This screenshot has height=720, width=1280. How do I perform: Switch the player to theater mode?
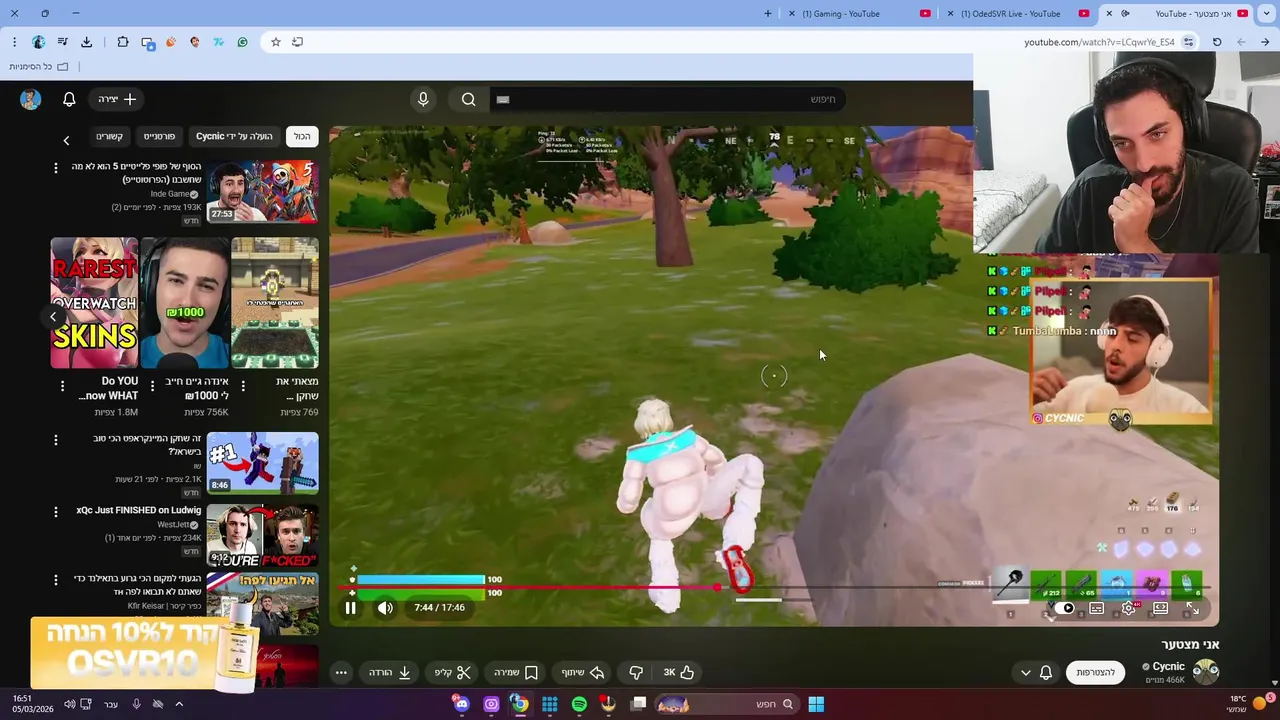(1161, 608)
